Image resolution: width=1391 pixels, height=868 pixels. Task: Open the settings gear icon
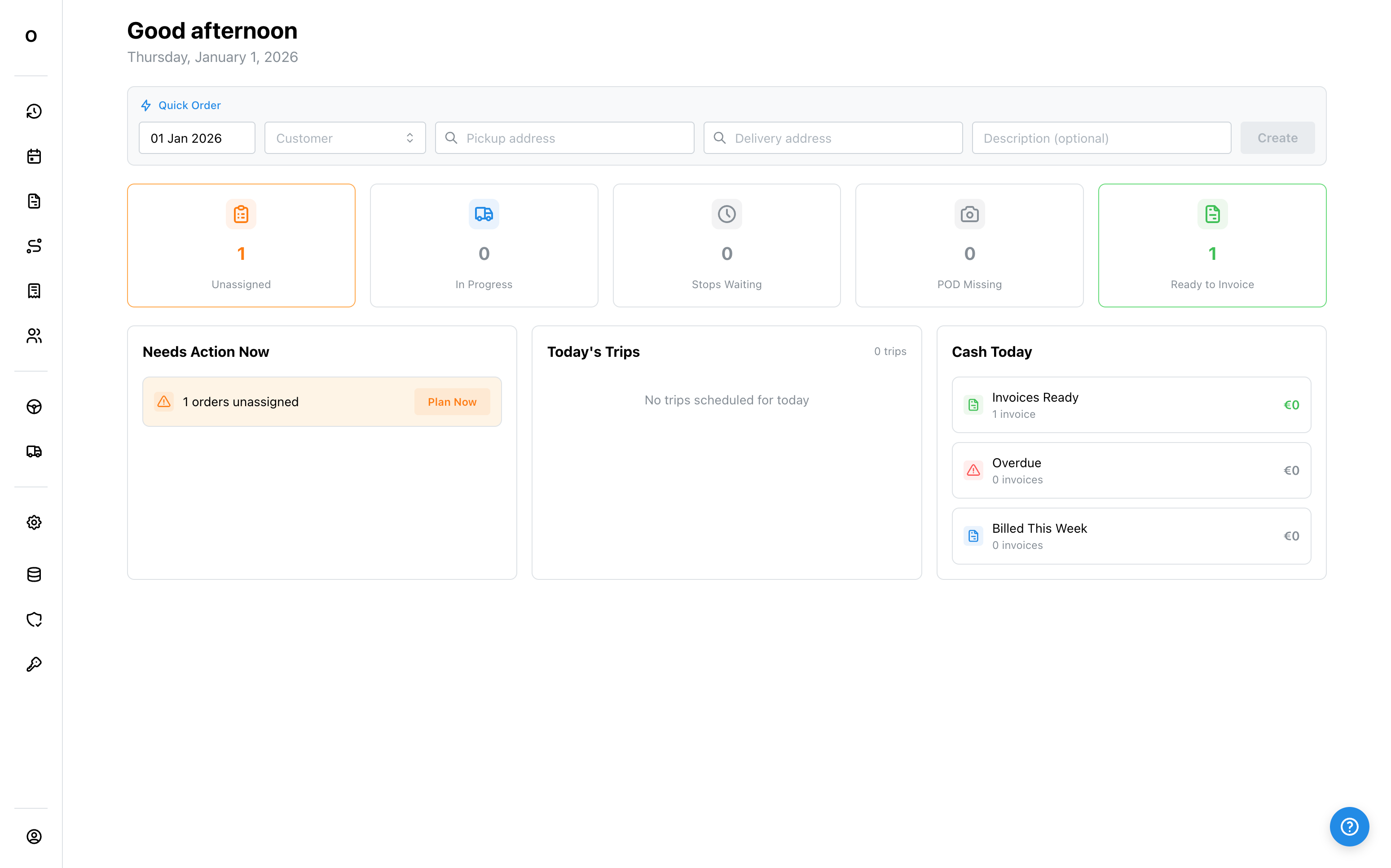click(x=34, y=522)
